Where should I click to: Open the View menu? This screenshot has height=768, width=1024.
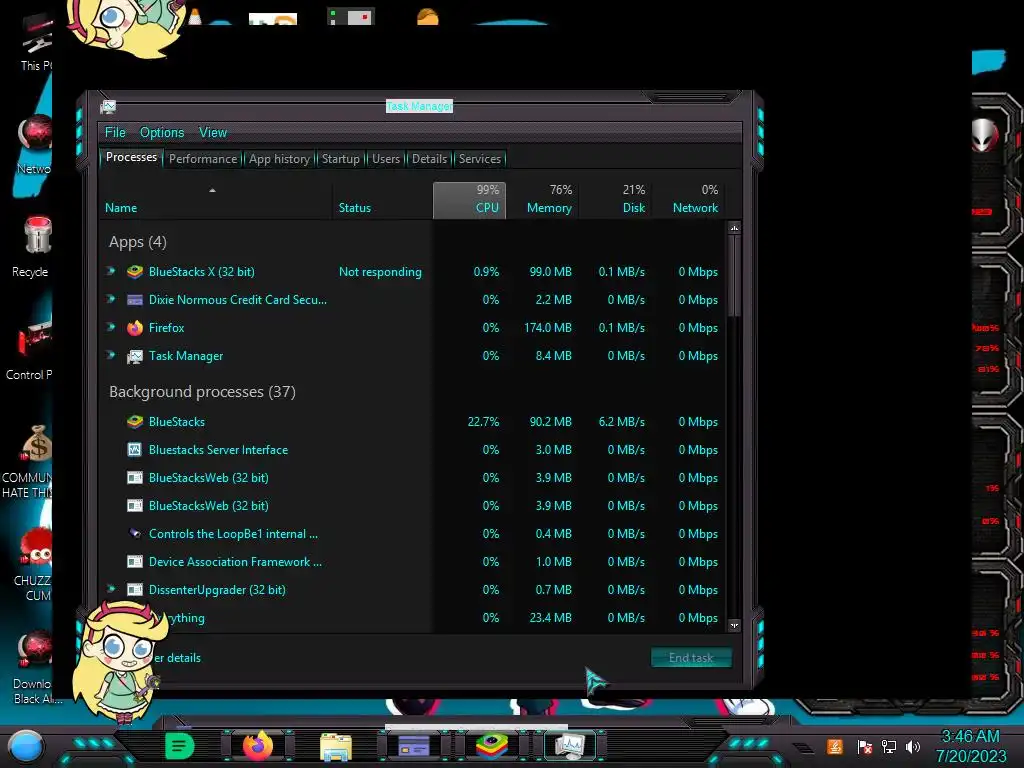[213, 133]
